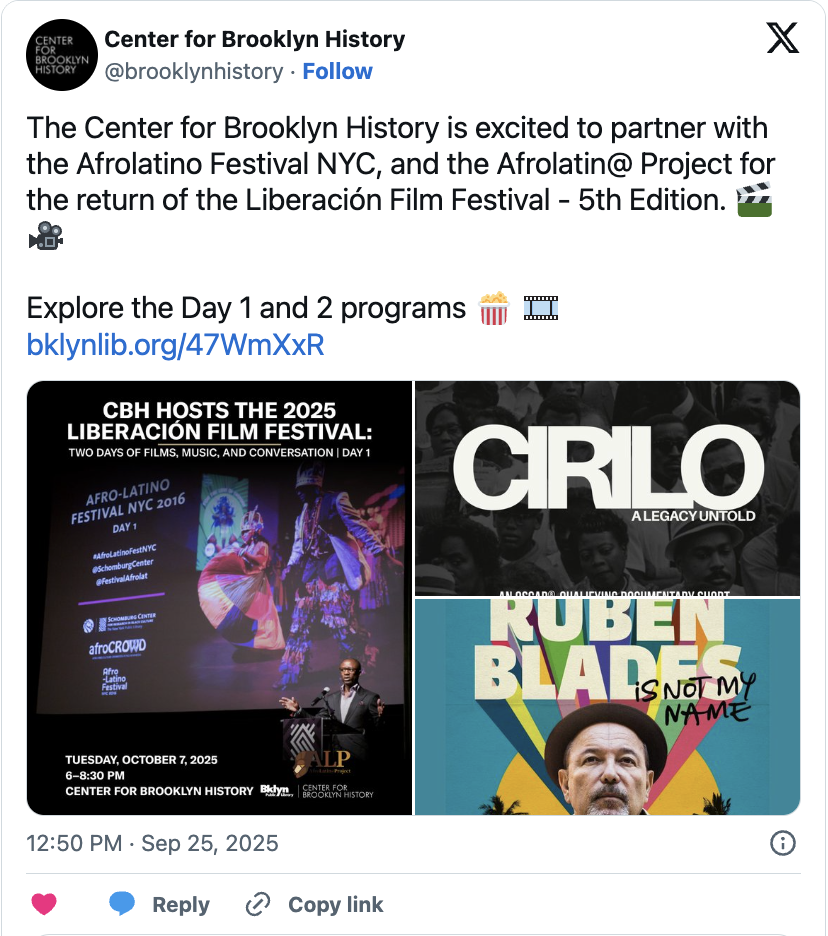This screenshot has height=936, width=828.
Task: Click the Center for Brooklyn History display name
Action: pyautogui.click(x=254, y=39)
